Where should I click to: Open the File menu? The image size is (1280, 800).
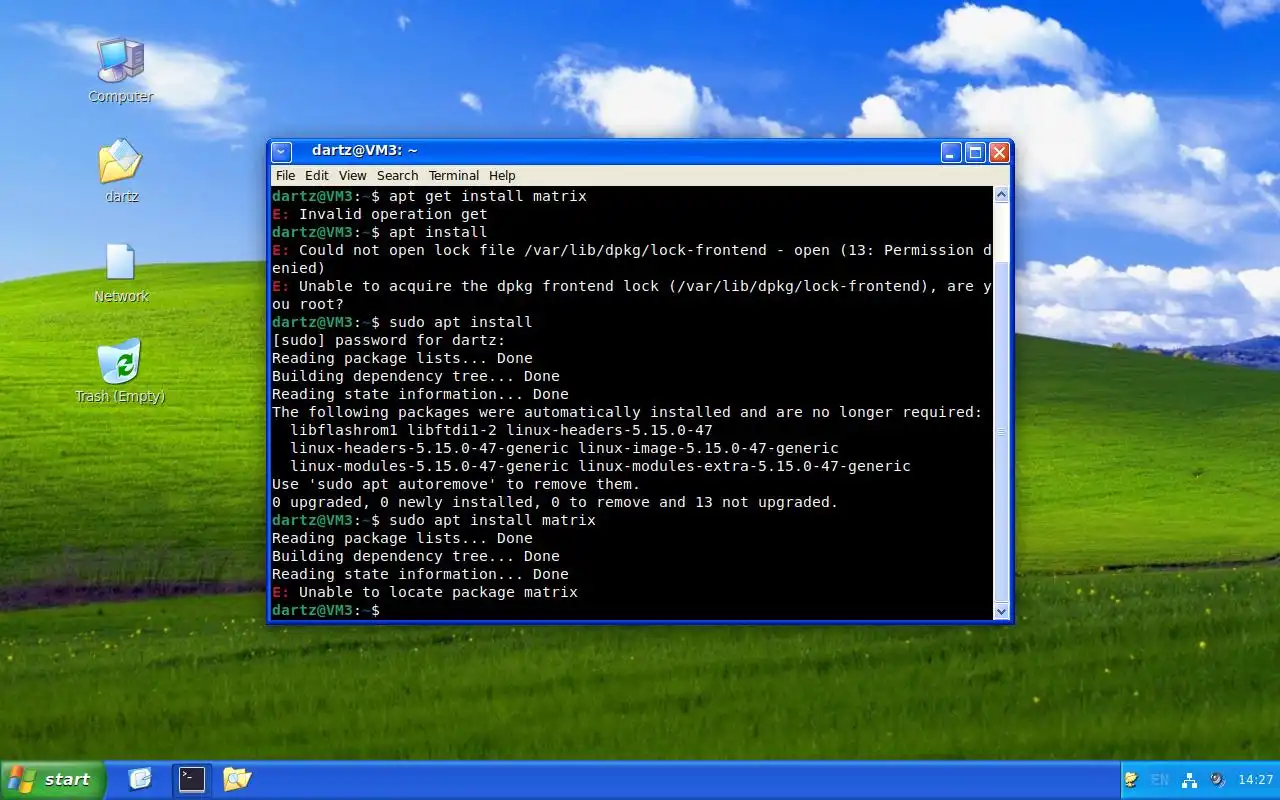285,175
